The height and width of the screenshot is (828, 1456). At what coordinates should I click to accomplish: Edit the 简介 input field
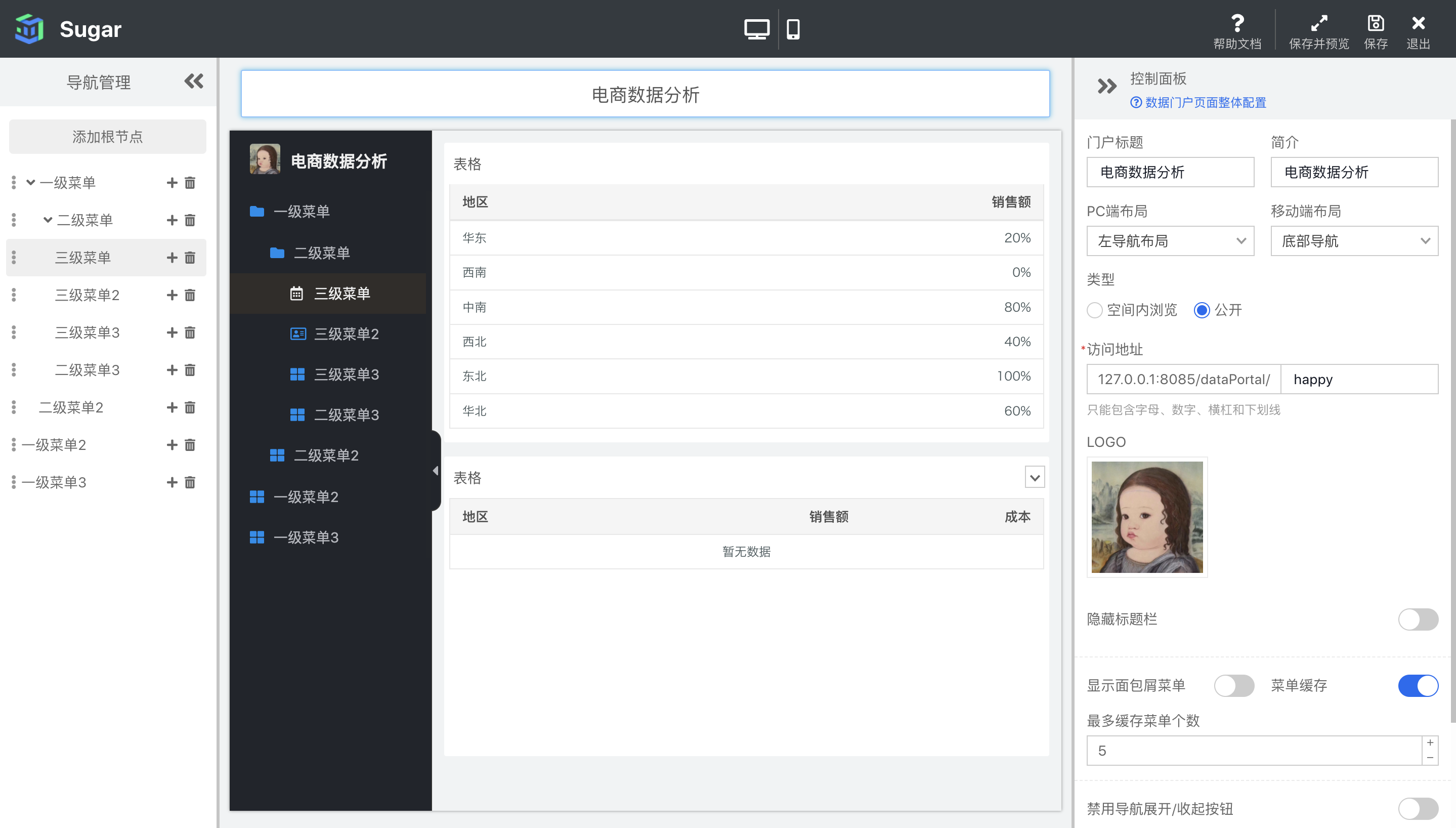(1354, 172)
